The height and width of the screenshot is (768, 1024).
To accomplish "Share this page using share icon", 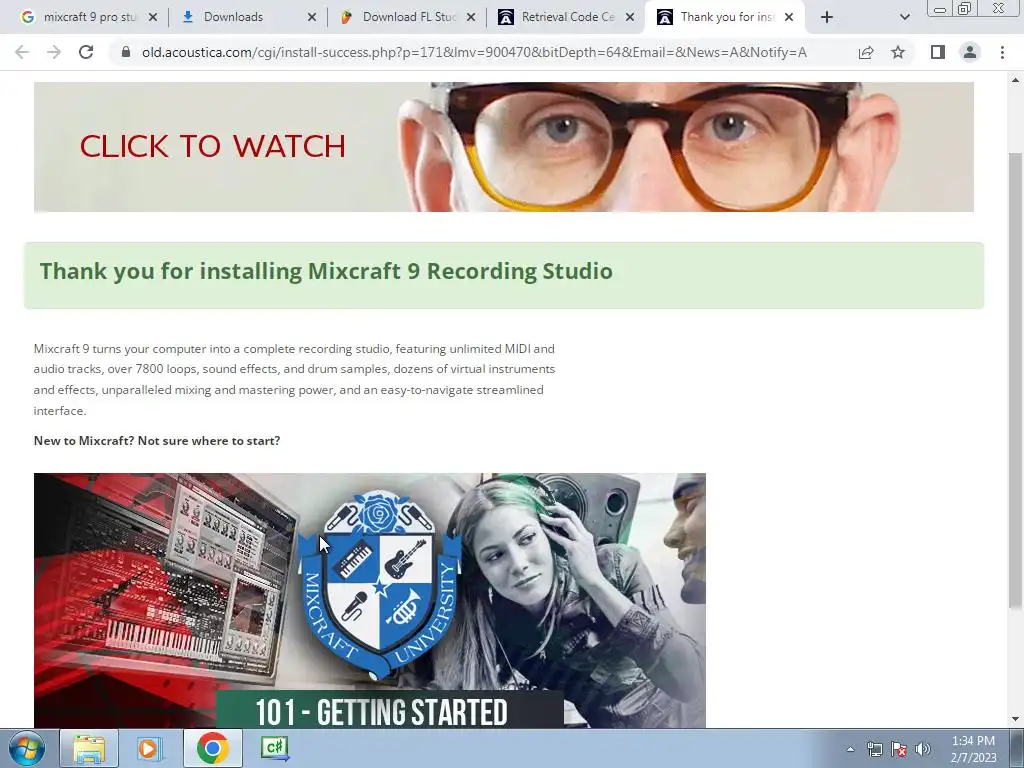I will click(866, 52).
